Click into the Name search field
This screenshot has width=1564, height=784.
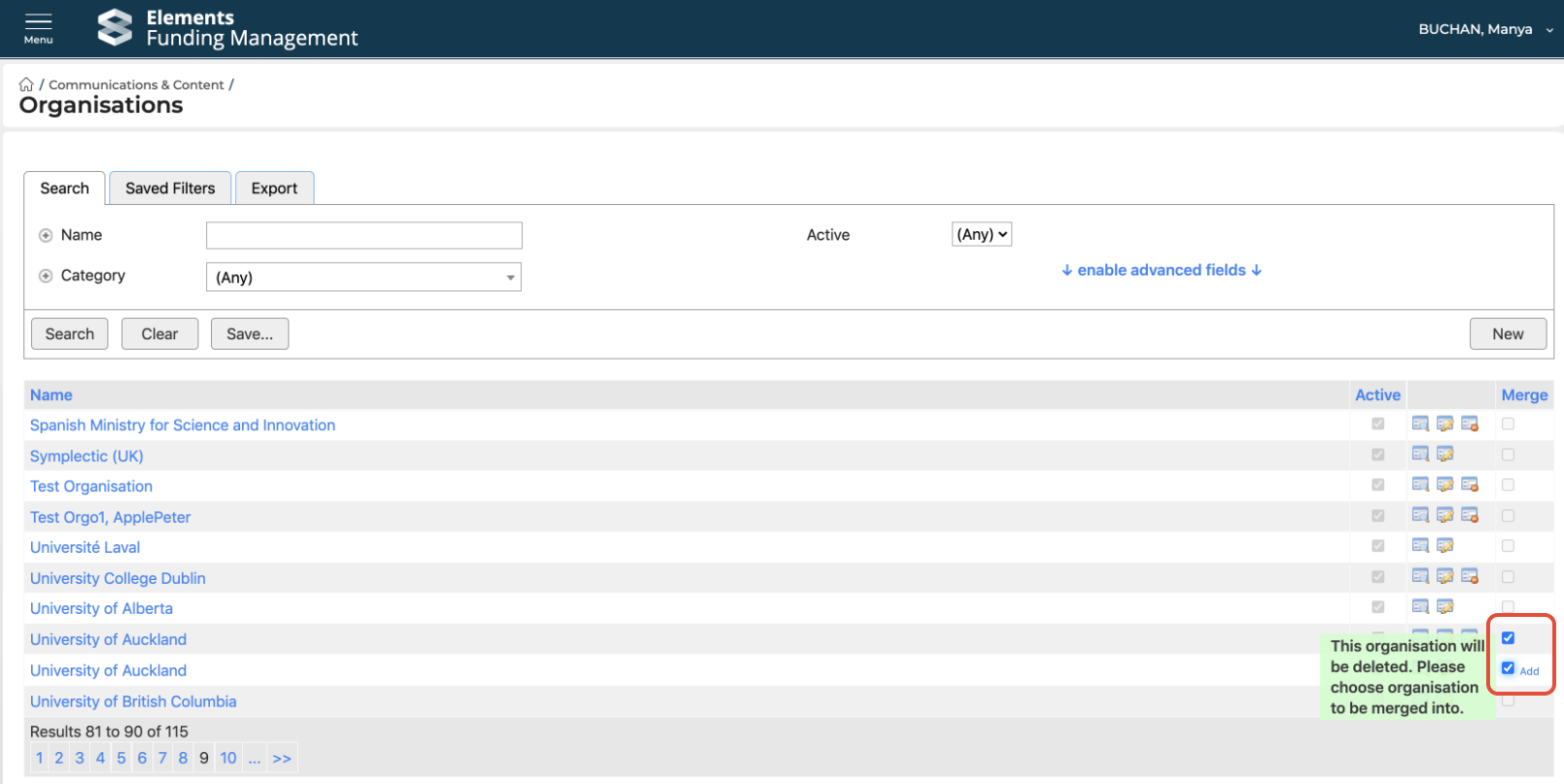pyautogui.click(x=364, y=235)
